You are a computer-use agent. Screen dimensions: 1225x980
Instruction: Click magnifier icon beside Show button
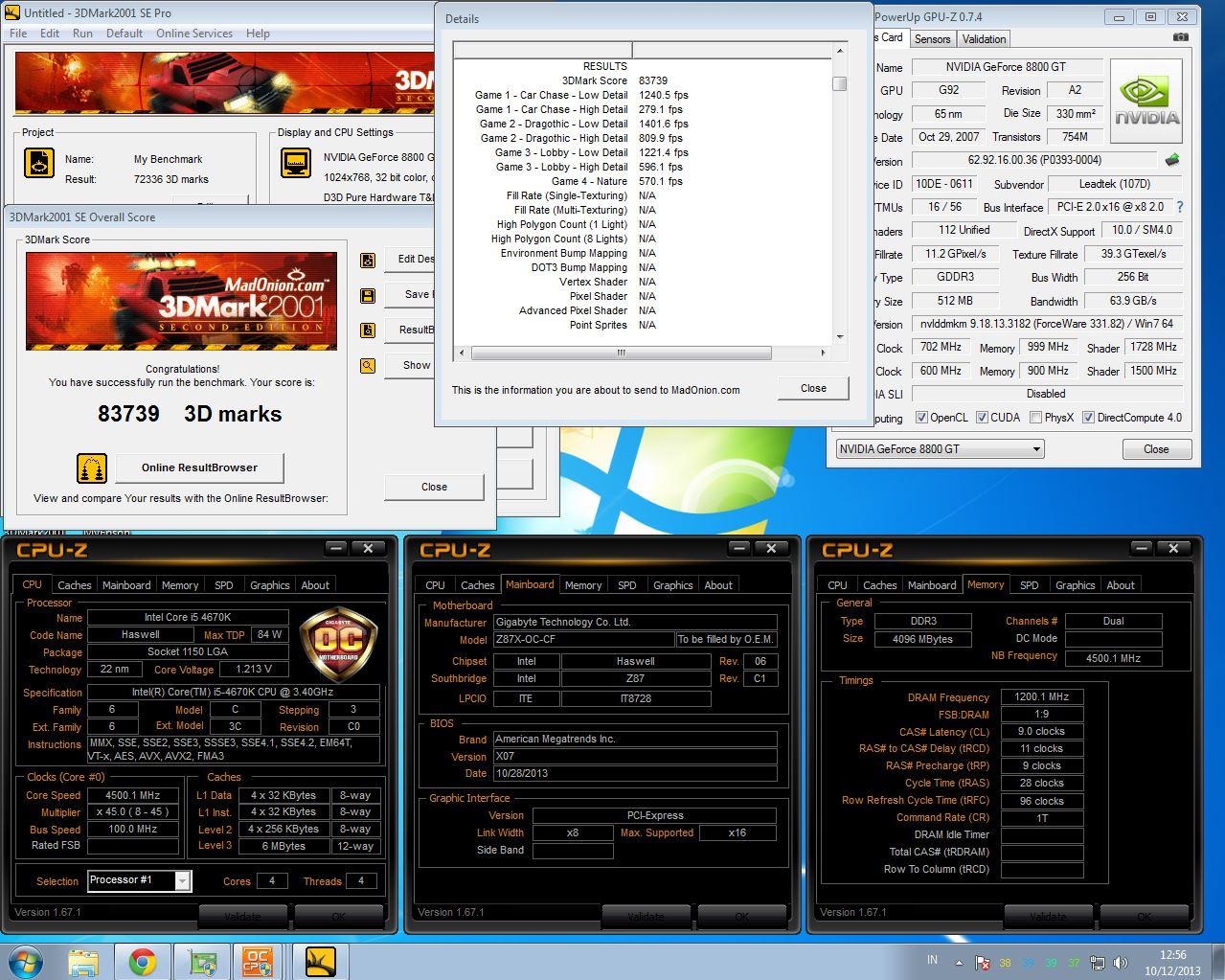tap(368, 365)
